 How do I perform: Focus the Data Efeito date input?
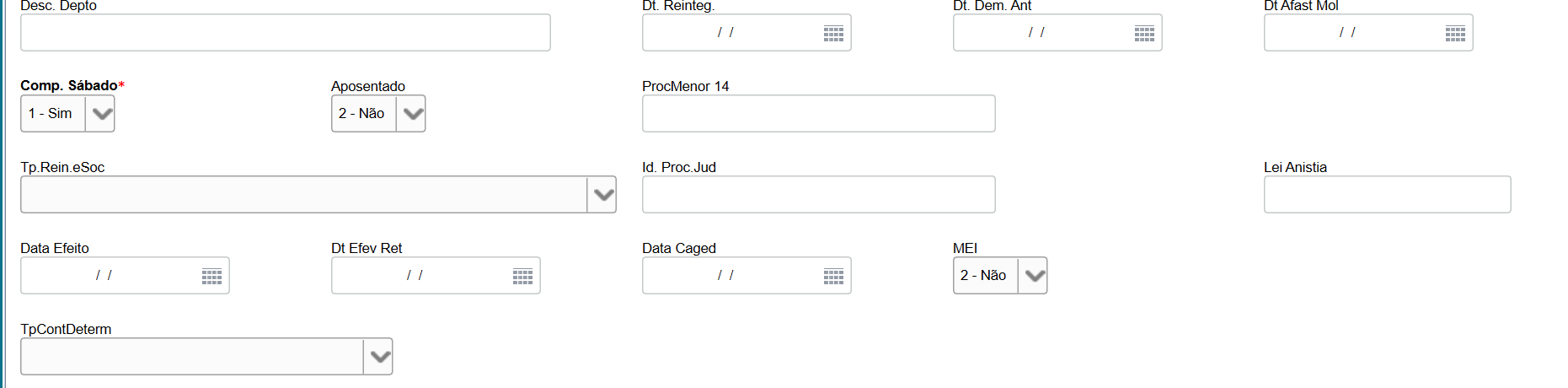104,276
